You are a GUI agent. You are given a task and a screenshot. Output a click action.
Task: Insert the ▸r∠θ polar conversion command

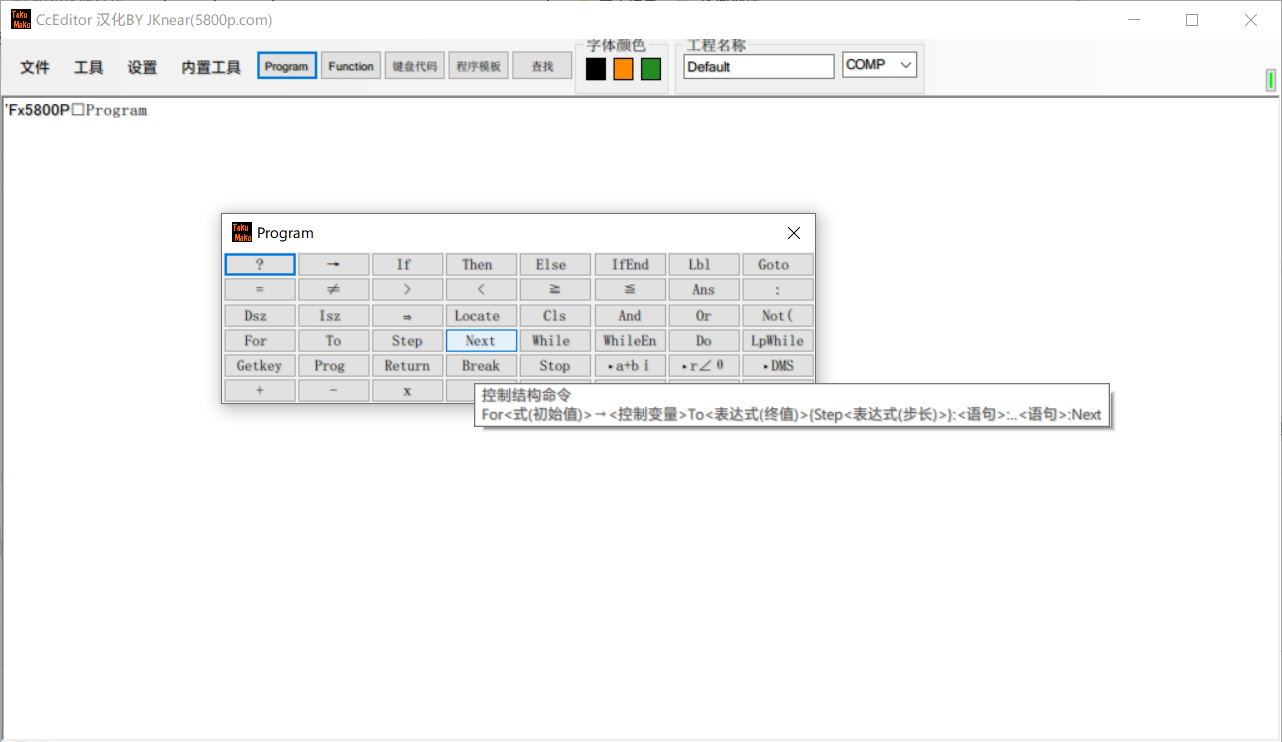pyautogui.click(x=704, y=366)
